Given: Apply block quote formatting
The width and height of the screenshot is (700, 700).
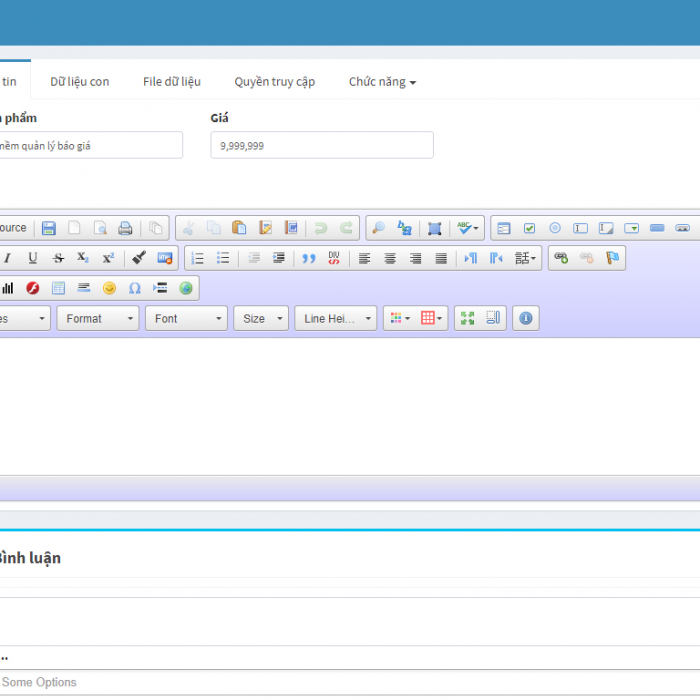Looking at the screenshot, I should coord(309,258).
